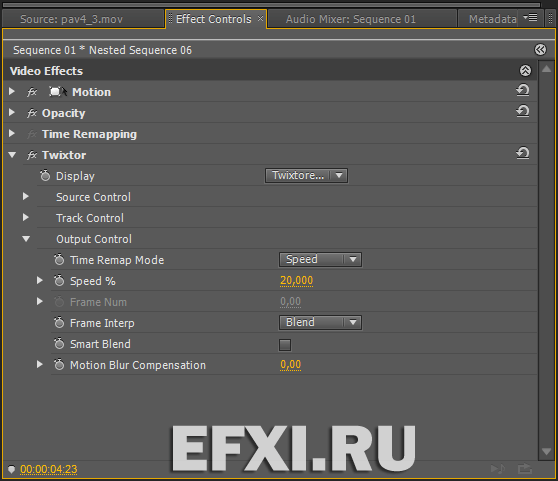The height and width of the screenshot is (481, 558).
Task: Click the Speed % value 20,000
Action: point(296,281)
